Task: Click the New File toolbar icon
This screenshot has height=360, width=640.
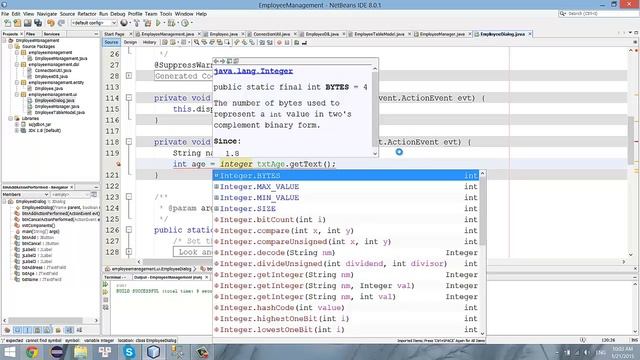Action: pos(7,23)
